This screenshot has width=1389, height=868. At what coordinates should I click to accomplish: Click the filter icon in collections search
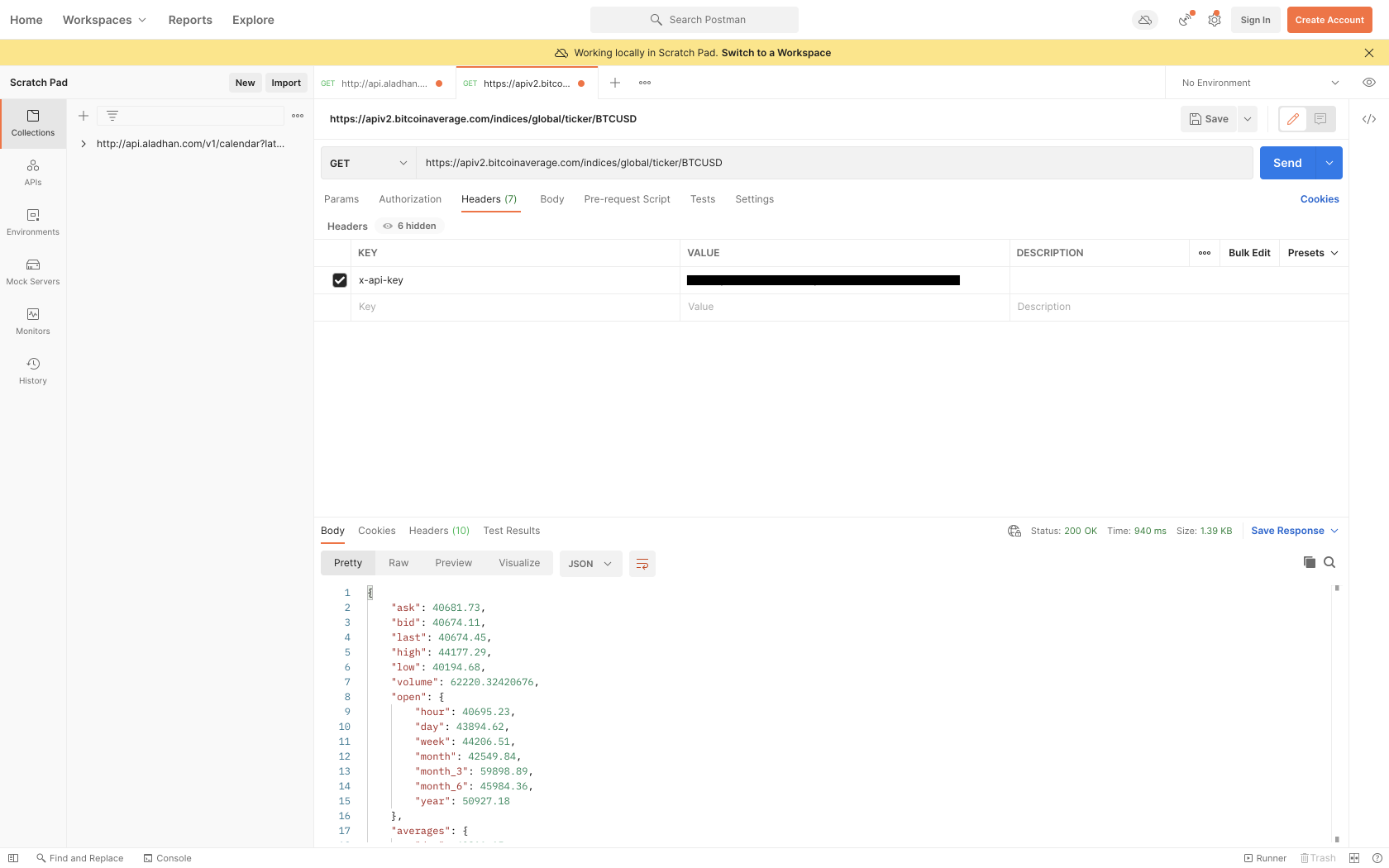112,116
